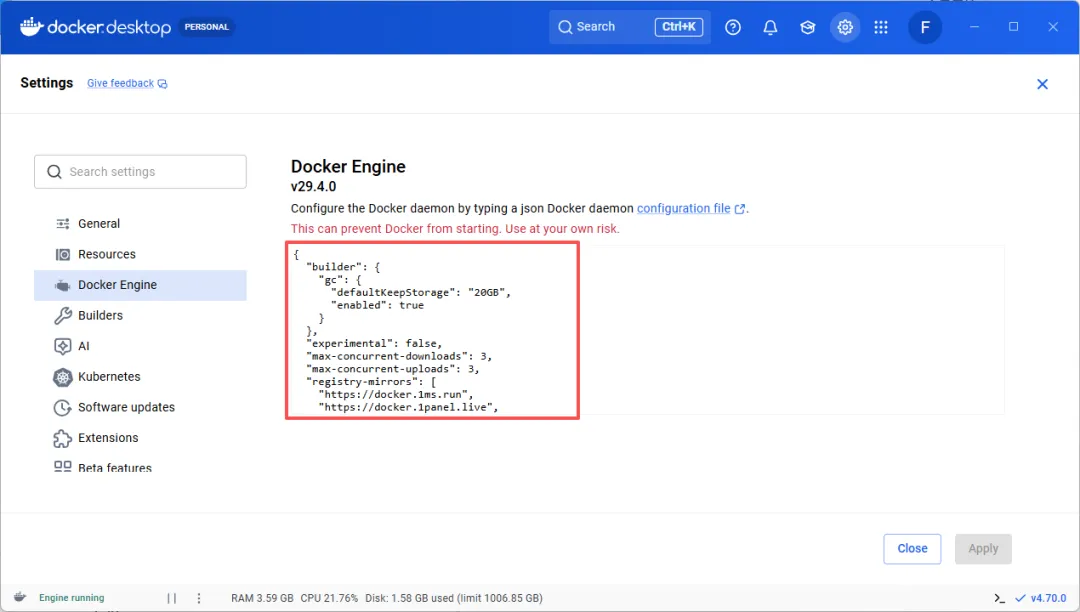Click the PERSONAL plan badge
1080x612 pixels.
(206, 27)
